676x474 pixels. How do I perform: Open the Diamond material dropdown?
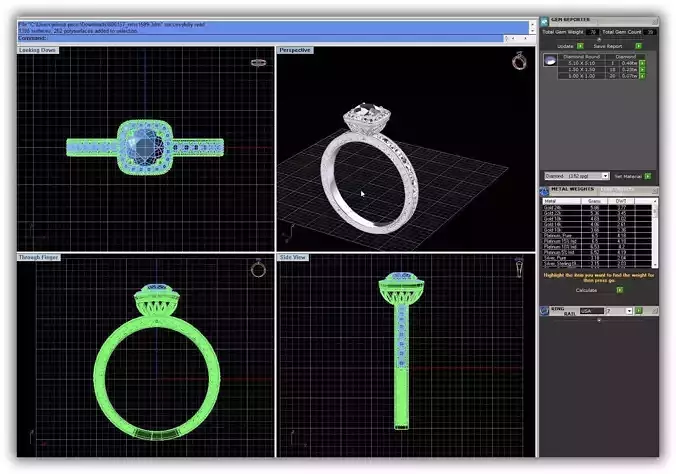click(605, 176)
